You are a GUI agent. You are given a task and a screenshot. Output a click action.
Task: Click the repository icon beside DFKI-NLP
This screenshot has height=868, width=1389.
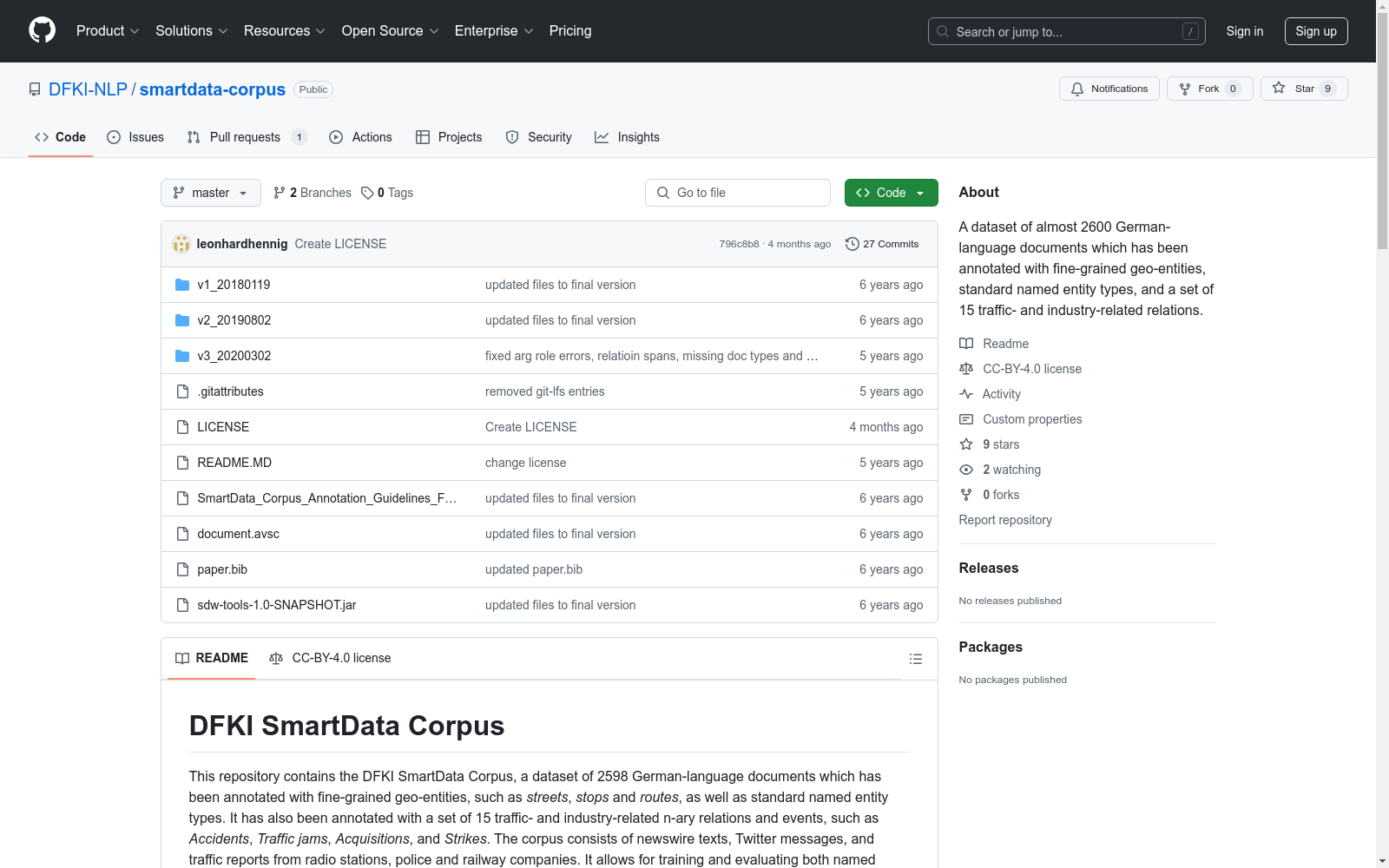(x=35, y=89)
